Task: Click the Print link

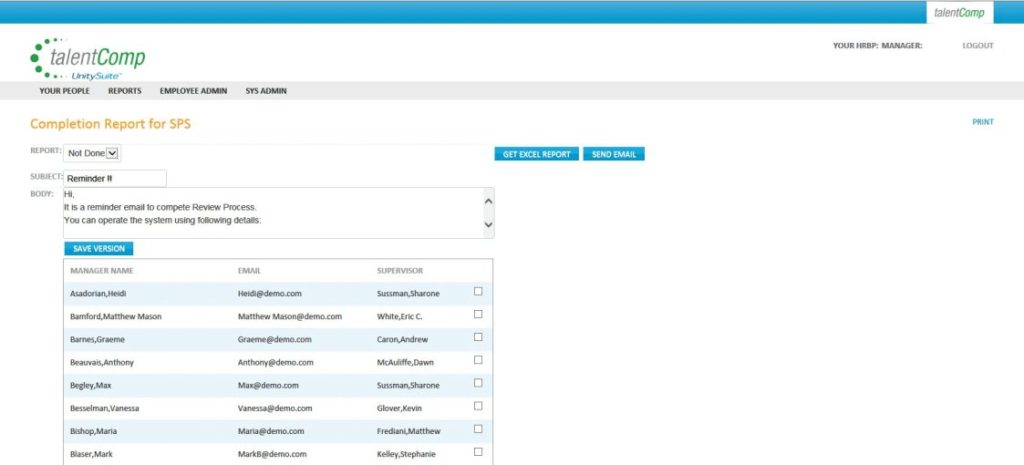Action: tap(983, 122)
